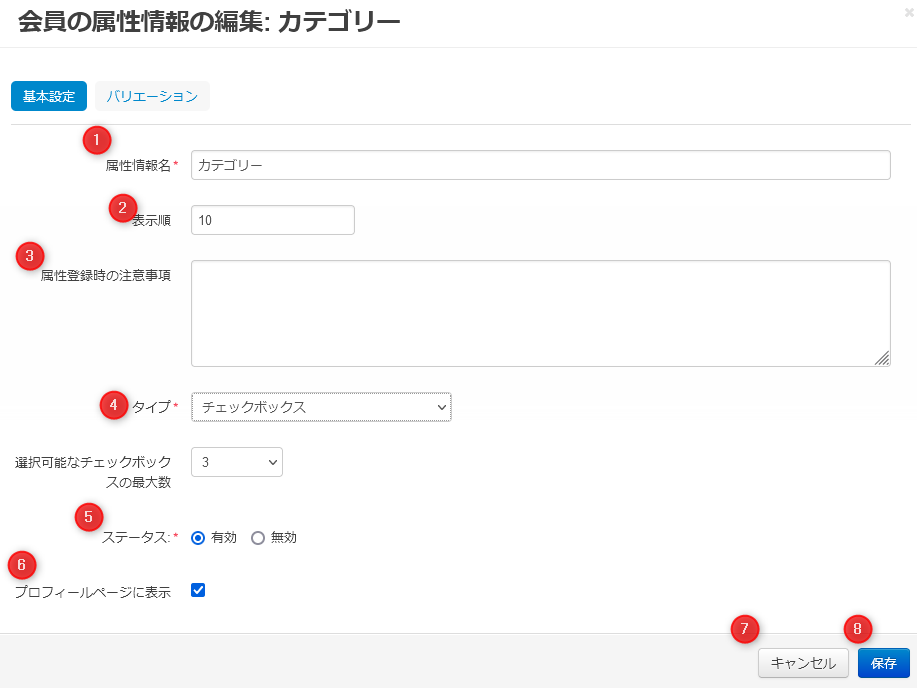This screenshot has width=917, height=688.
Task: Click red annotation marker number 4
Action: [113, 405]
